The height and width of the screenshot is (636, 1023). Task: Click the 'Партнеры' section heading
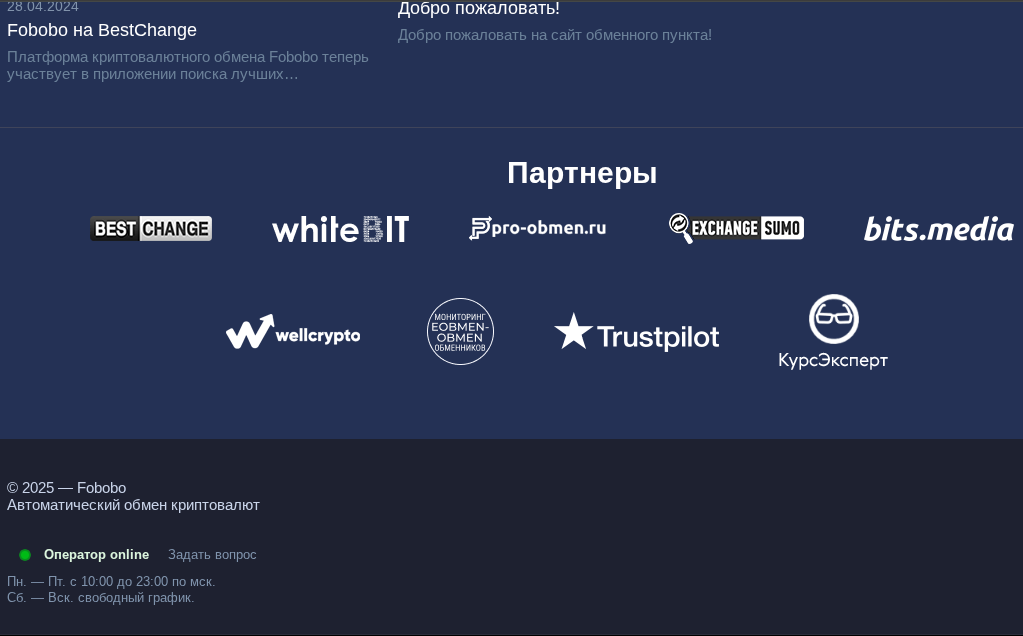pos(582,173)
